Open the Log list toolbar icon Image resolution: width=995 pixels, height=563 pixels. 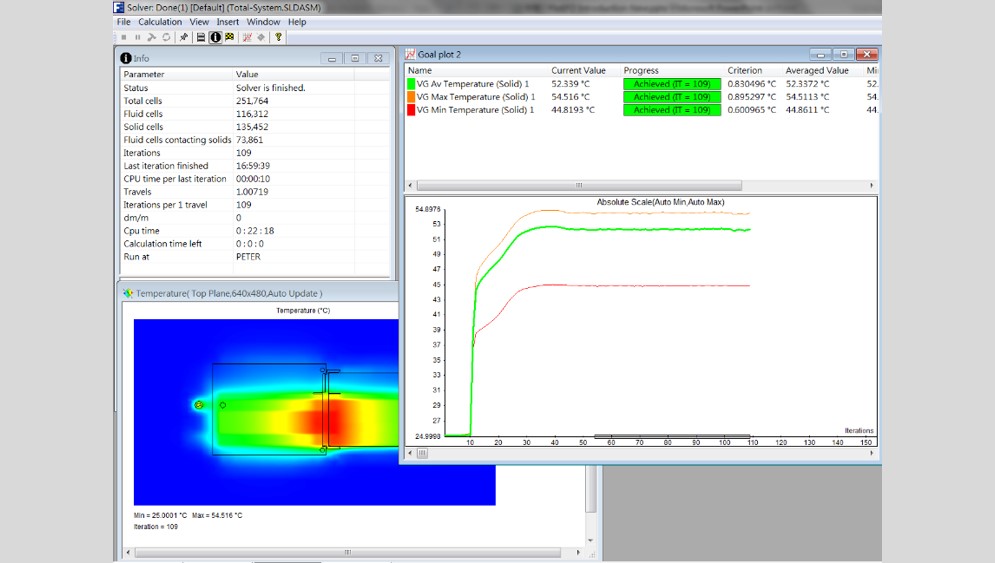tap(201, 37)
